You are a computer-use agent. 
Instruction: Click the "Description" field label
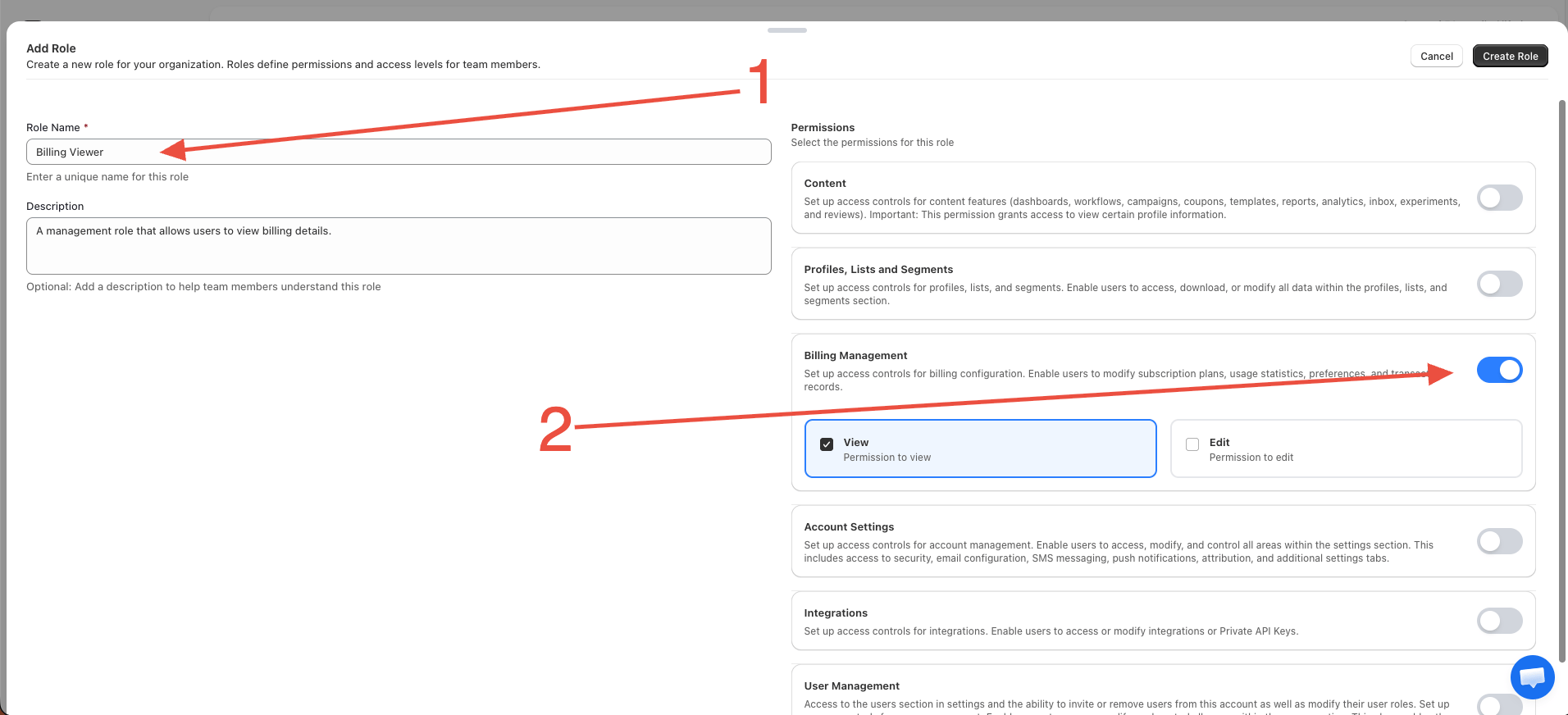[55, 206]
